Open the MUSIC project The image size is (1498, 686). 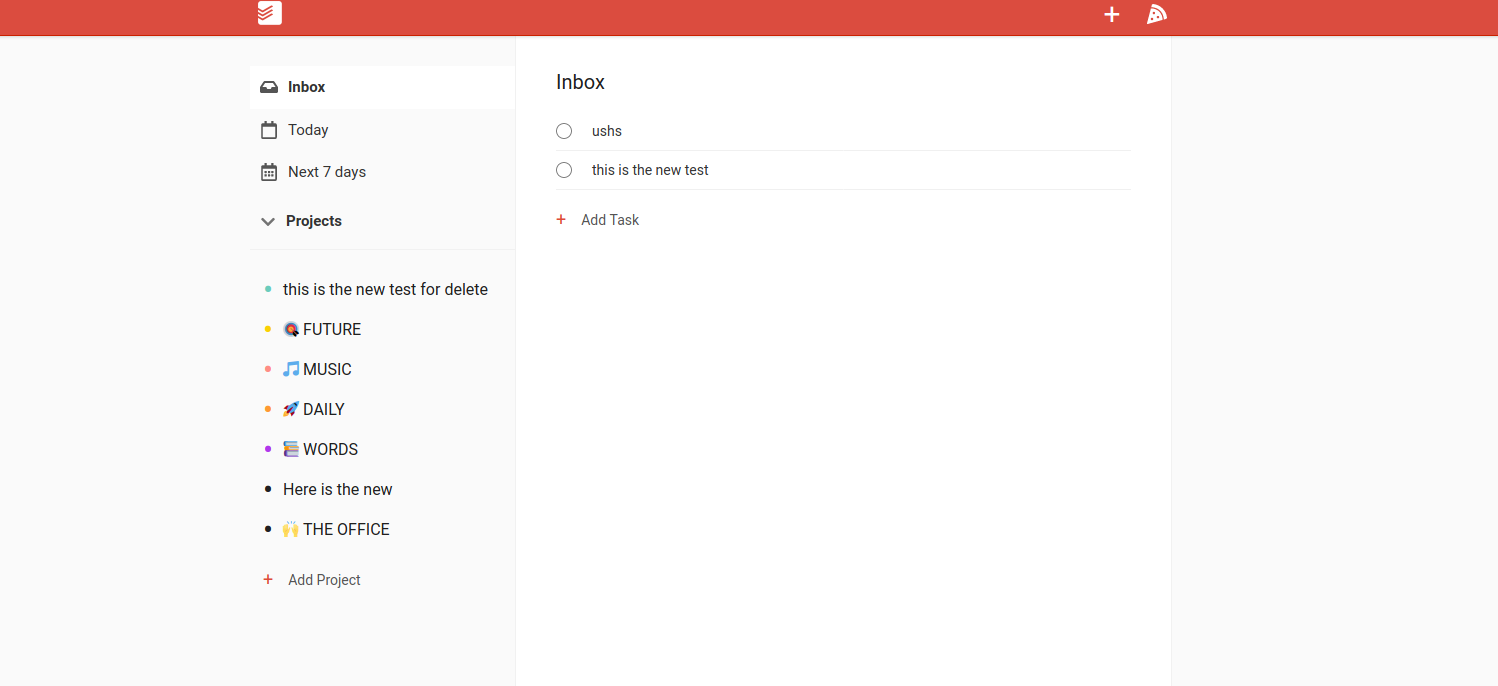pos(327,369)
